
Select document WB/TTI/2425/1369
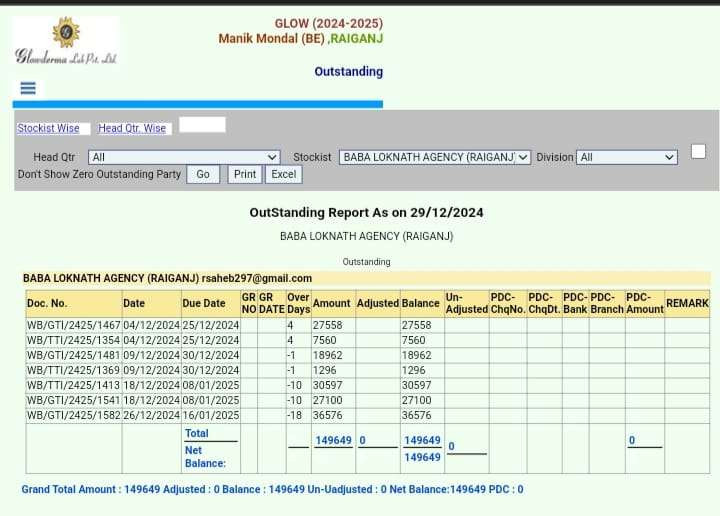coord(73,370)
